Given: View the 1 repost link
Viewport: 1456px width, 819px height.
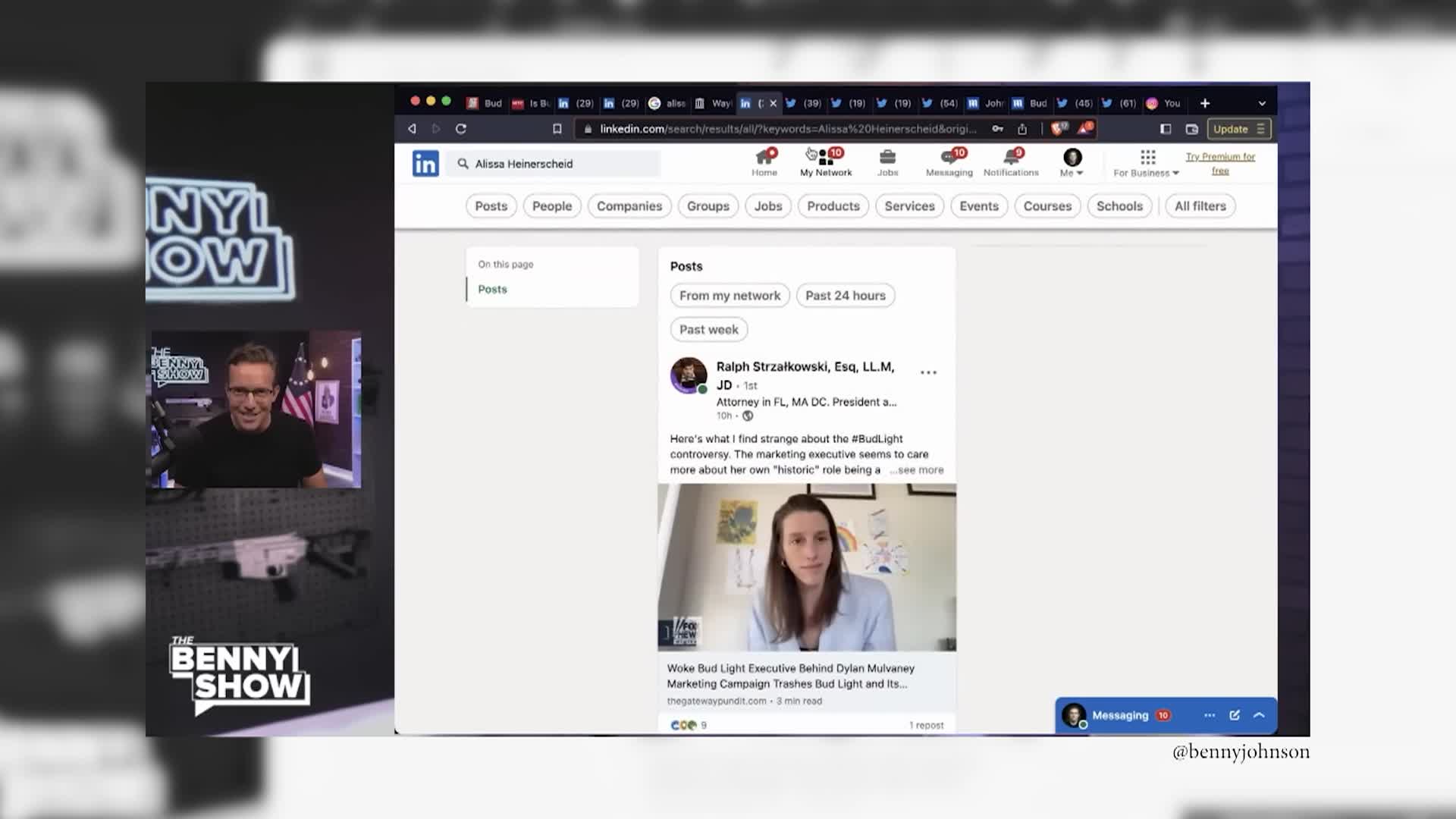Looking at the screenshot, I should point(927,726).
